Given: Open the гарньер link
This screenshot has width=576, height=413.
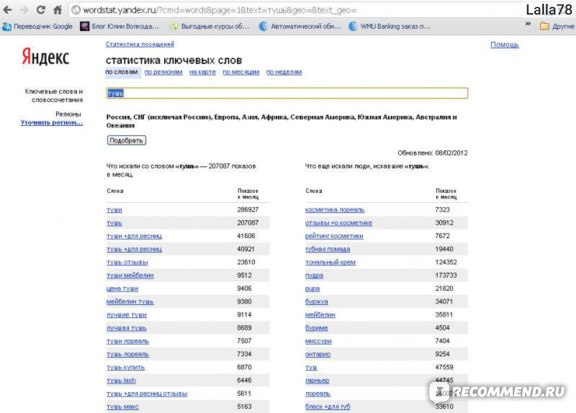Looking at the screenshot, I should point(317,381).
